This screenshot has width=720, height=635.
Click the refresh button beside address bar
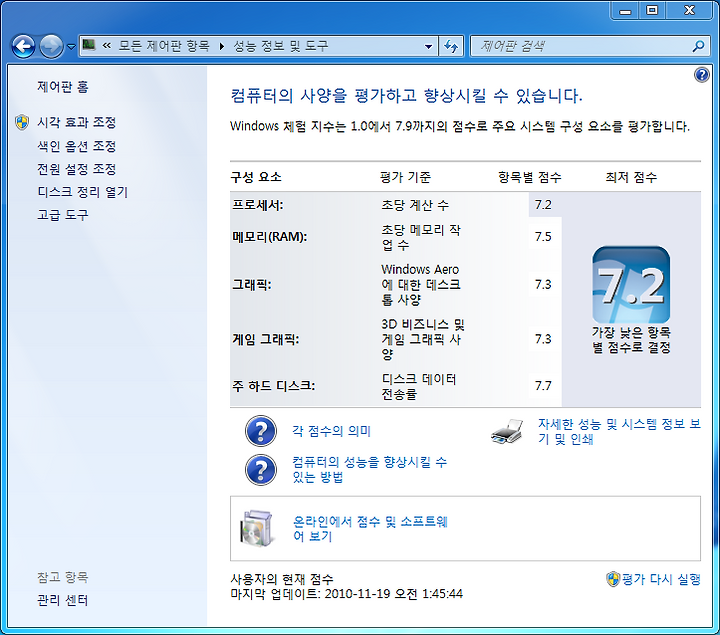451,46
